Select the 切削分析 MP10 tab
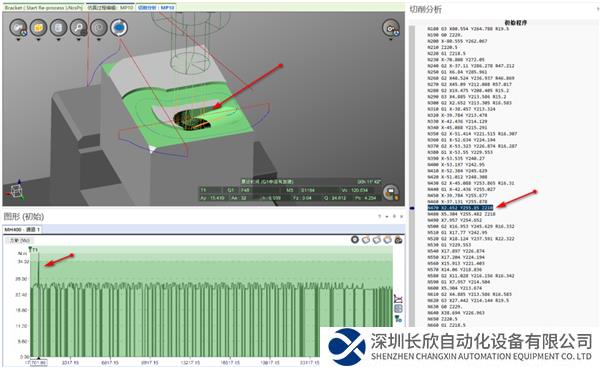The image size is (600, 367). pyautogui.click(x=156, y=7)
